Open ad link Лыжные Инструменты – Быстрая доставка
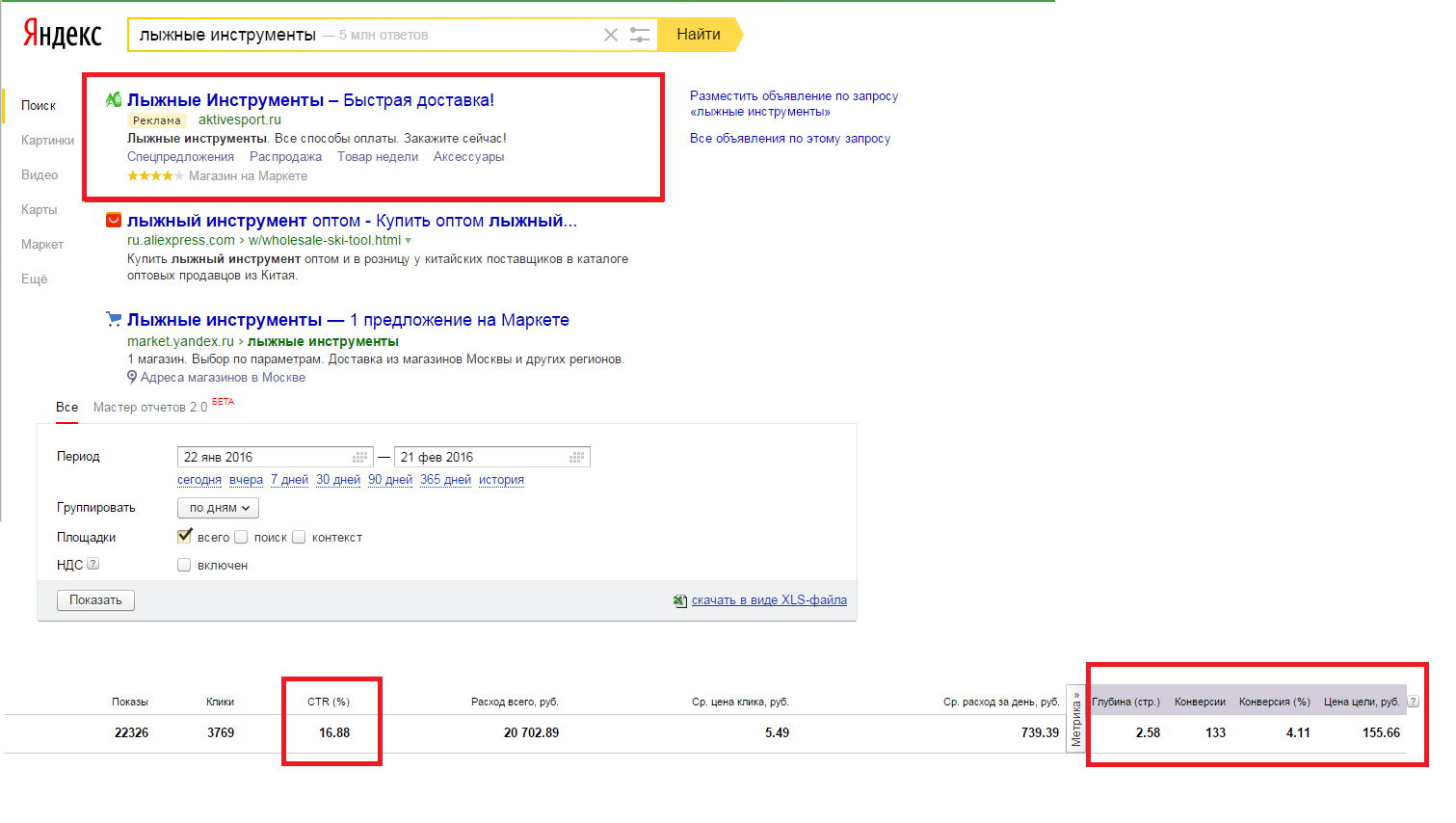Viewport: 1456px width, 823px height. pyautogui.click(x=310, y=99)
